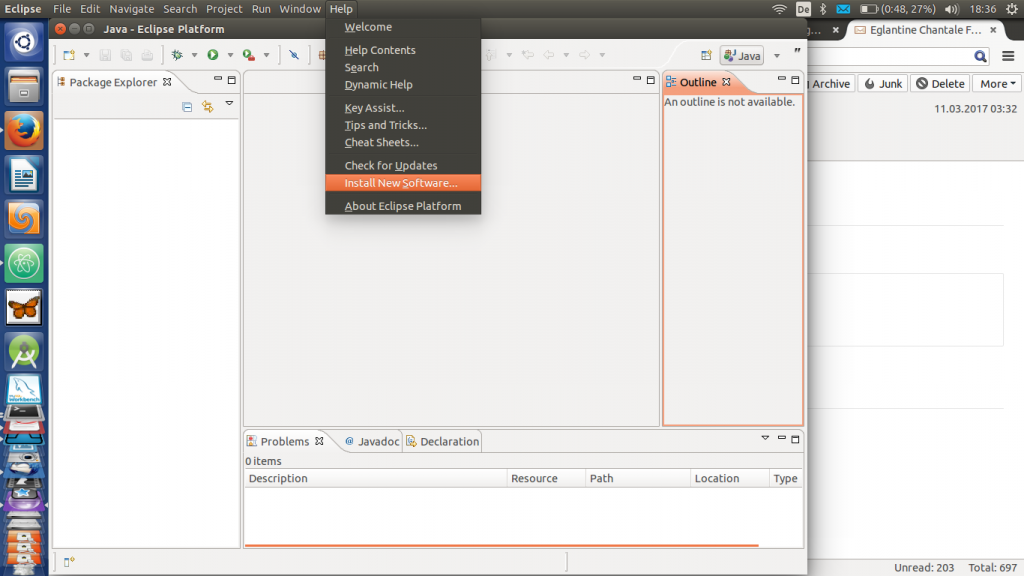Click Archive button in mail window

[831, 84]
